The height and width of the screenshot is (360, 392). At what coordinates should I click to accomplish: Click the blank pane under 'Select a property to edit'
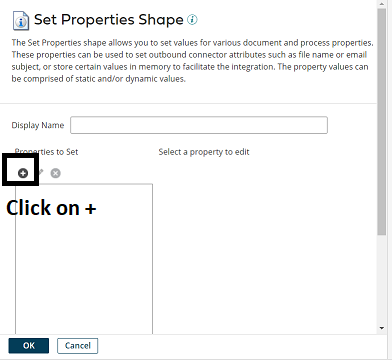click(263, 243)
